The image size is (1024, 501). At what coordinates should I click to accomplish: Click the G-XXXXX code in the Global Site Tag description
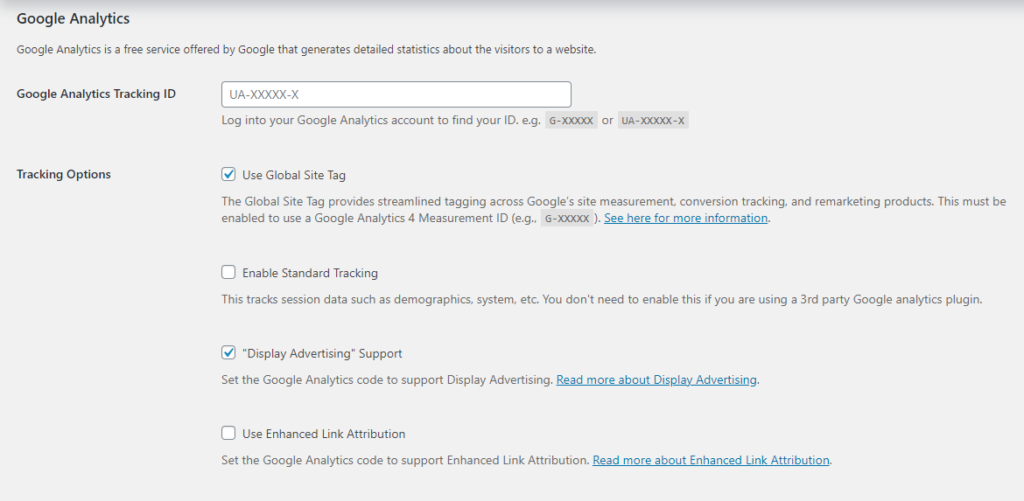tap(568, 218)
